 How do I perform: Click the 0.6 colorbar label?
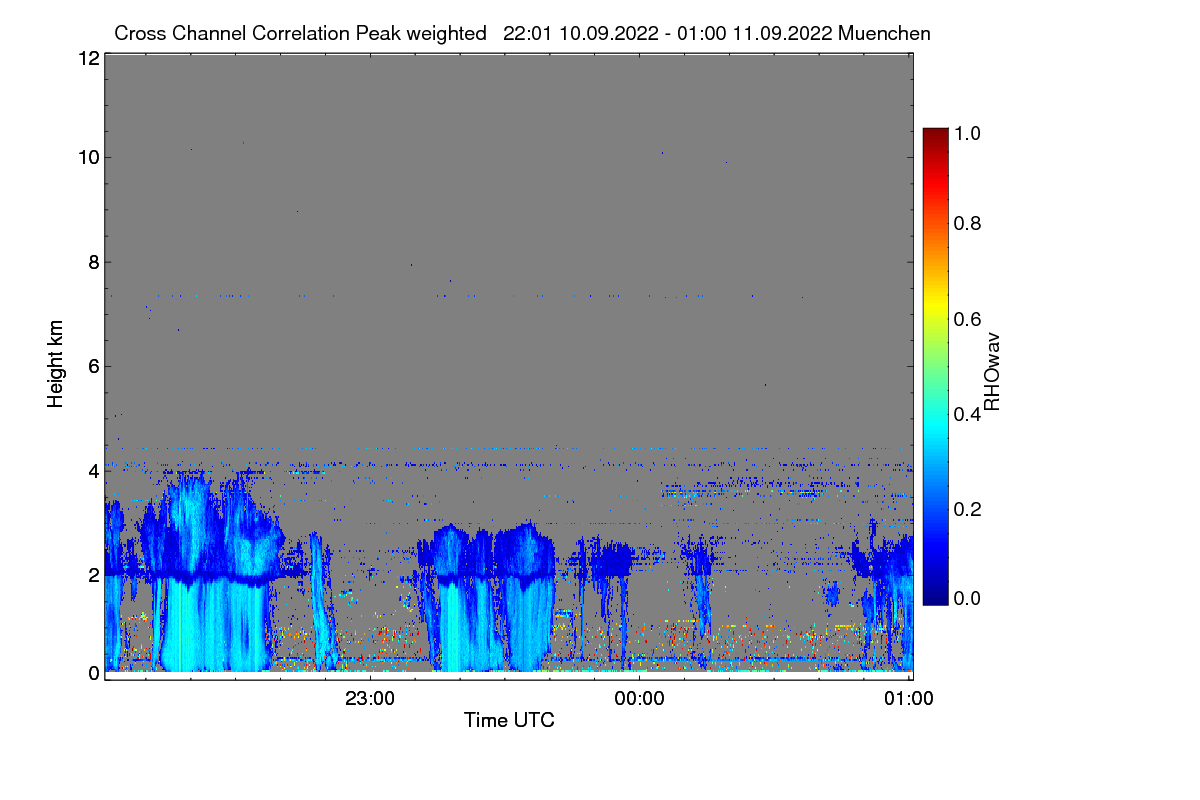point(969,318)
